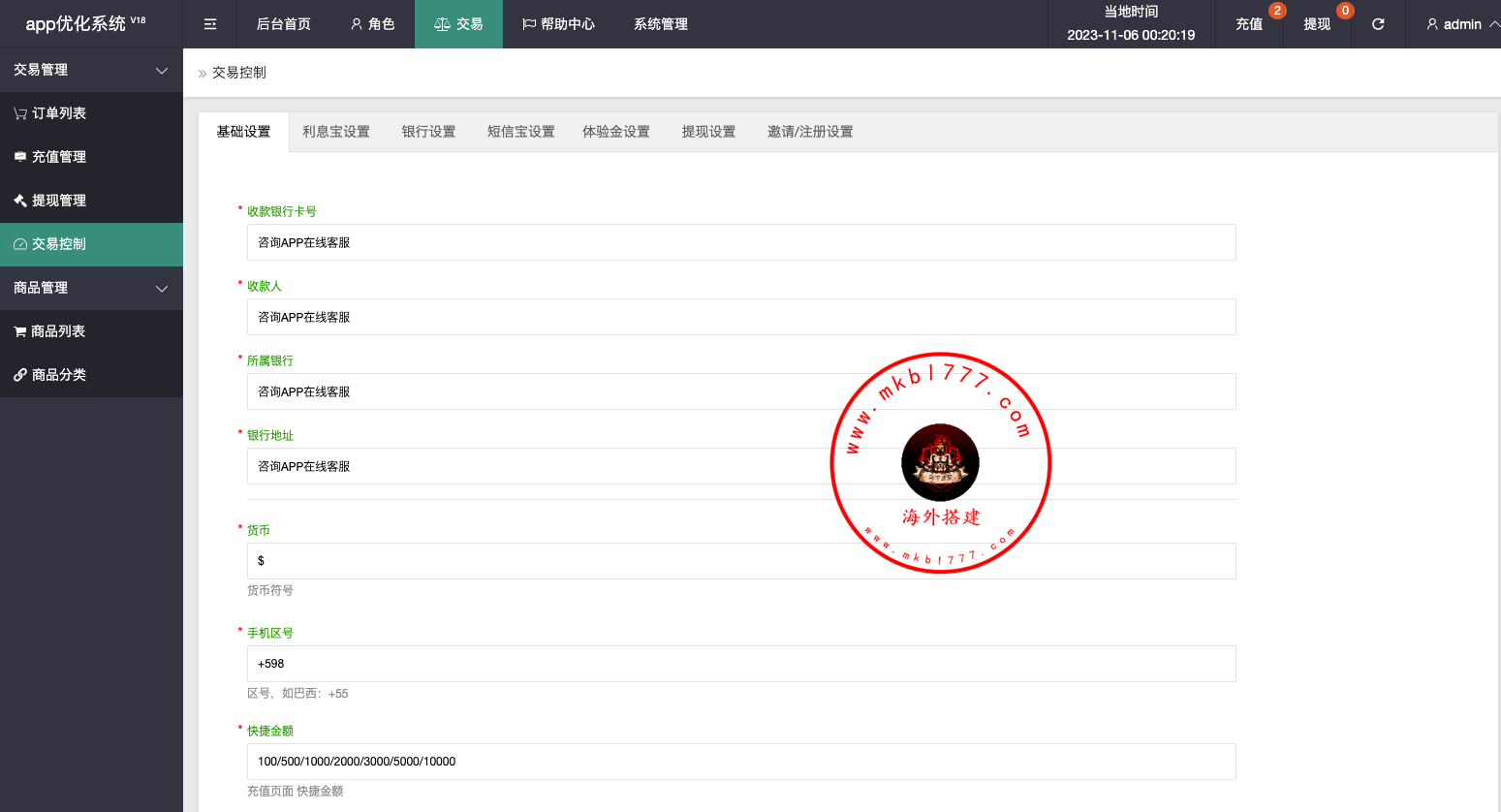
Task: Open 充值管理 in sidebar
Action: [91, 157]
